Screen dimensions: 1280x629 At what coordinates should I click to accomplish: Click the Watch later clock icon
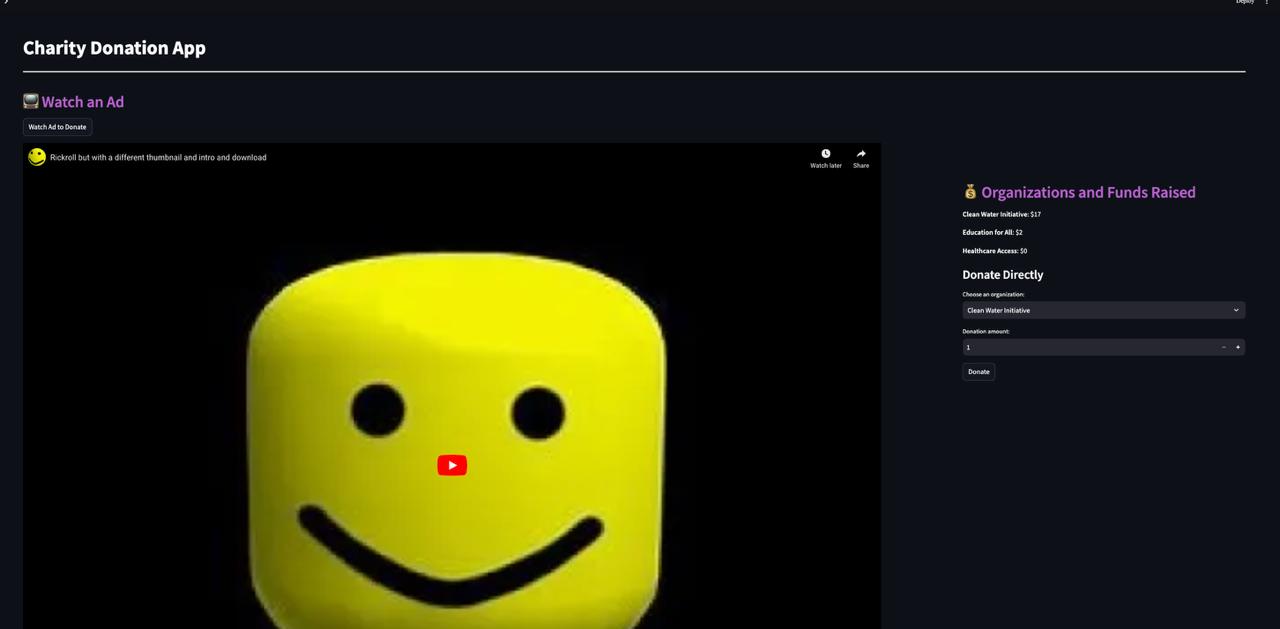click(x=826, y=154)
